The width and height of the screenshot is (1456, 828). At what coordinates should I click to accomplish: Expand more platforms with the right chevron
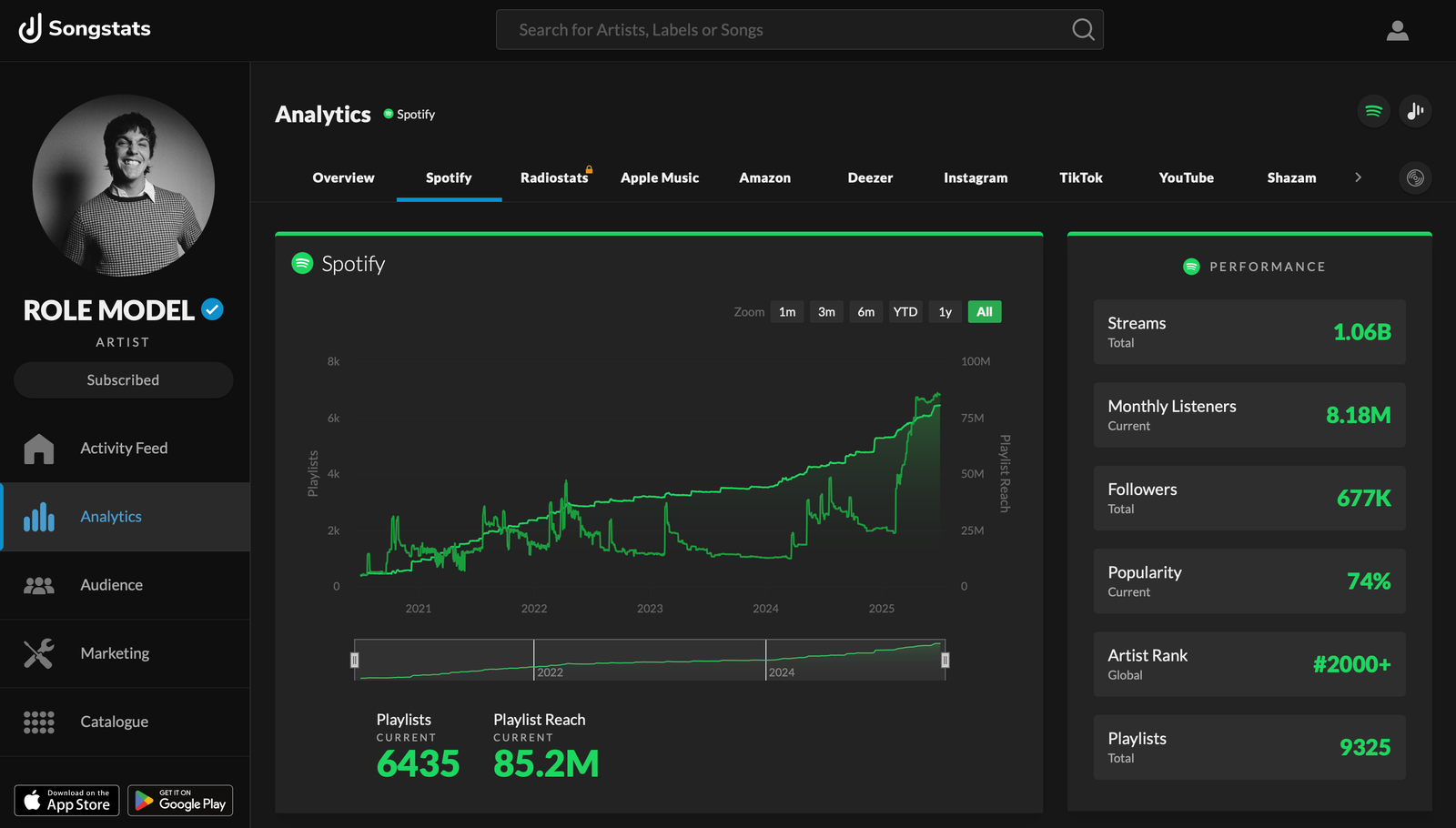click(1358, 177)
